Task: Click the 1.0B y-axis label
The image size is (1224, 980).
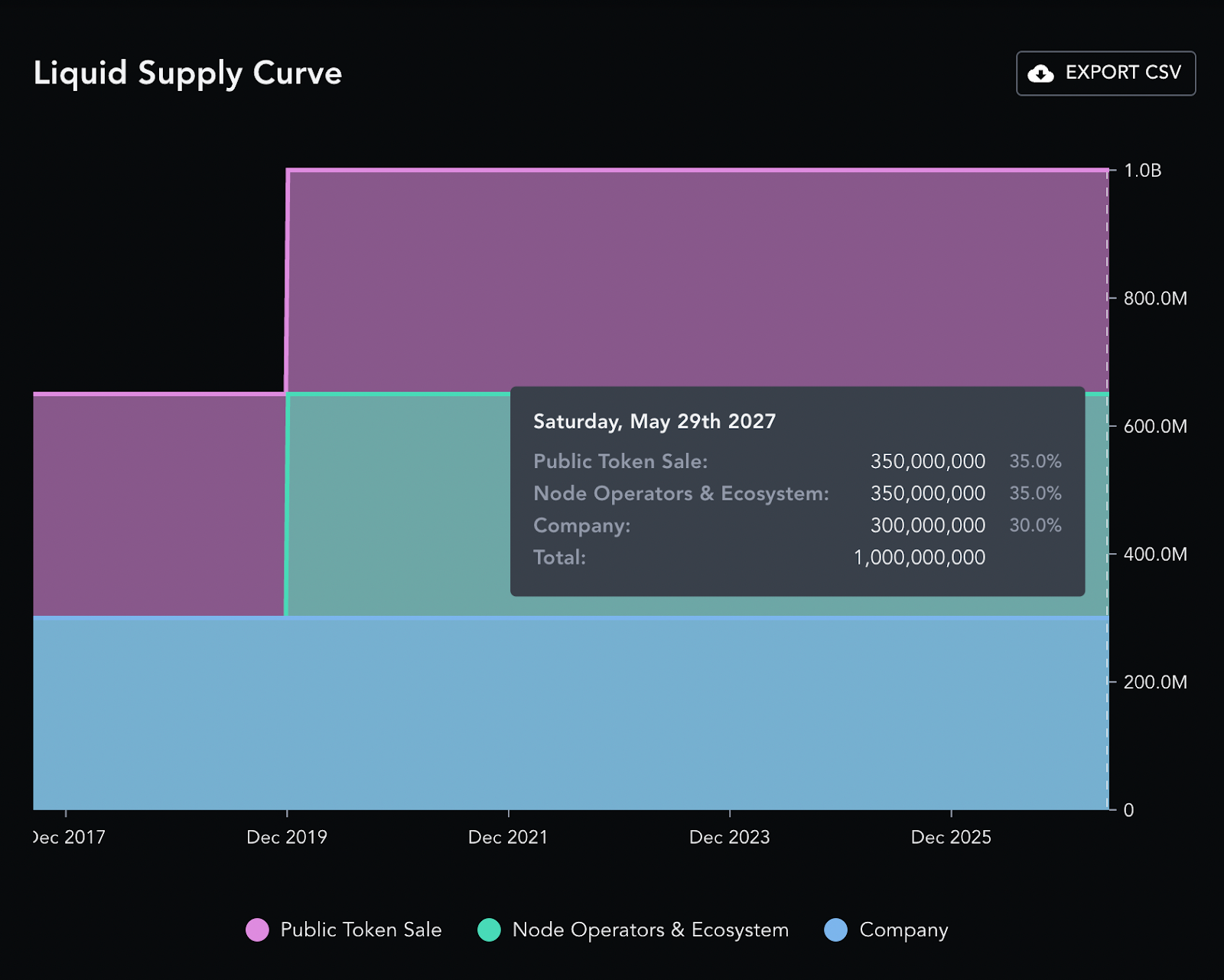Action: tap(1142, 171)
